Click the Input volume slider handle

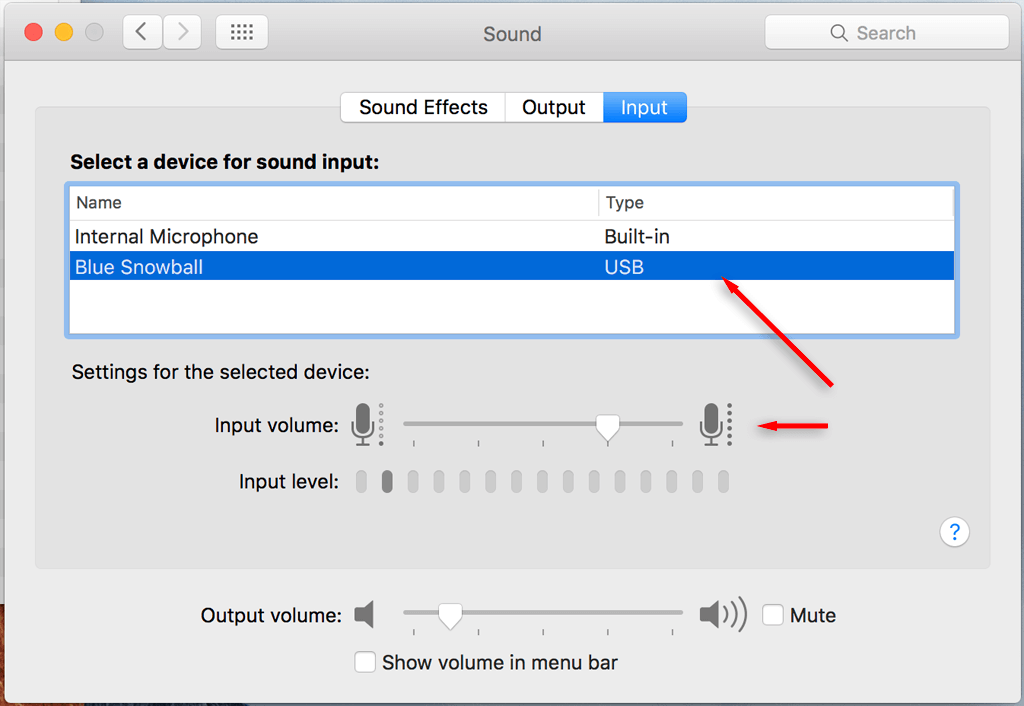pos(607,427)
